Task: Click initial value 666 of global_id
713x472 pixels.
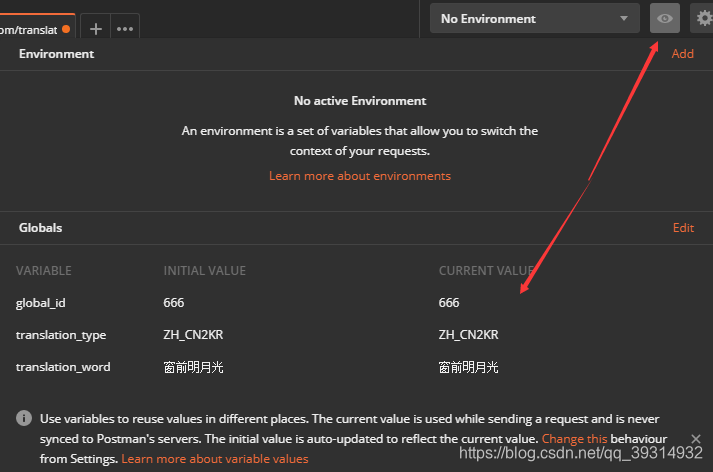Action: [174, 303]
